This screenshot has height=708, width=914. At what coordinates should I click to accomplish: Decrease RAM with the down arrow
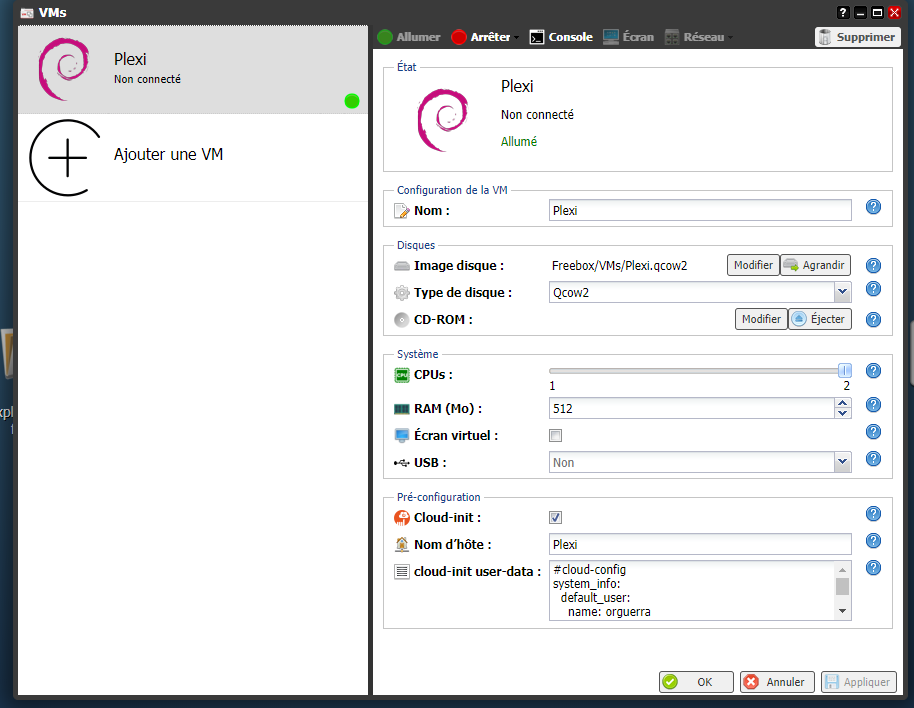(842, 413)
